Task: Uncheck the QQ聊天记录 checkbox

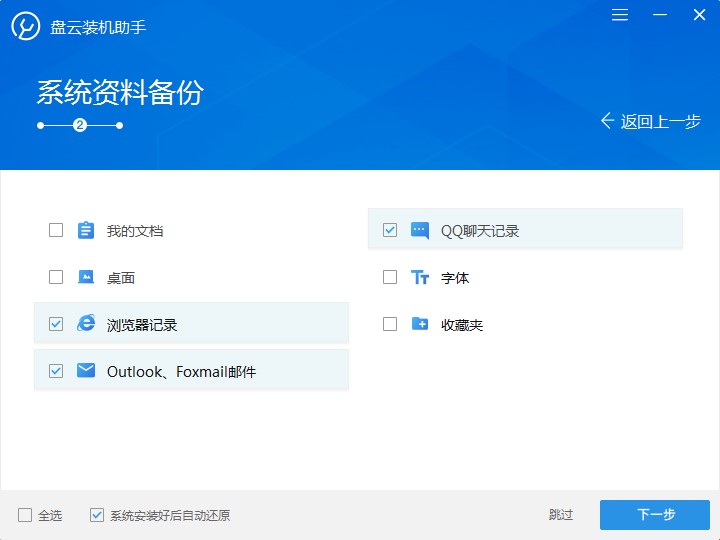Action: click(390, 231)
